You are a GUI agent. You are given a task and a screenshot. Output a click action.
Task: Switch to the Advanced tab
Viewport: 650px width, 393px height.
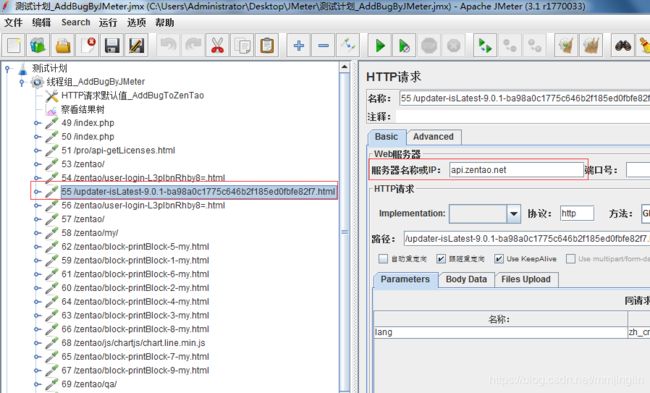pyautogui.click(x=434, y=137)
